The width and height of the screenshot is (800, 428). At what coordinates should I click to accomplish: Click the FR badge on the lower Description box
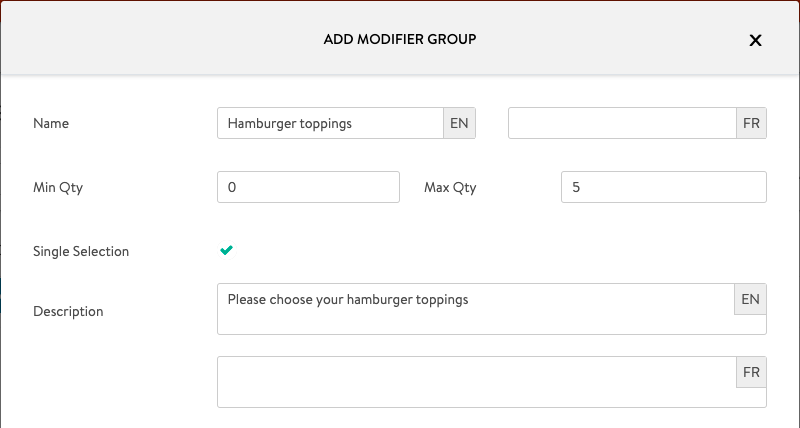pyautogui.click(x=751, y=372)
